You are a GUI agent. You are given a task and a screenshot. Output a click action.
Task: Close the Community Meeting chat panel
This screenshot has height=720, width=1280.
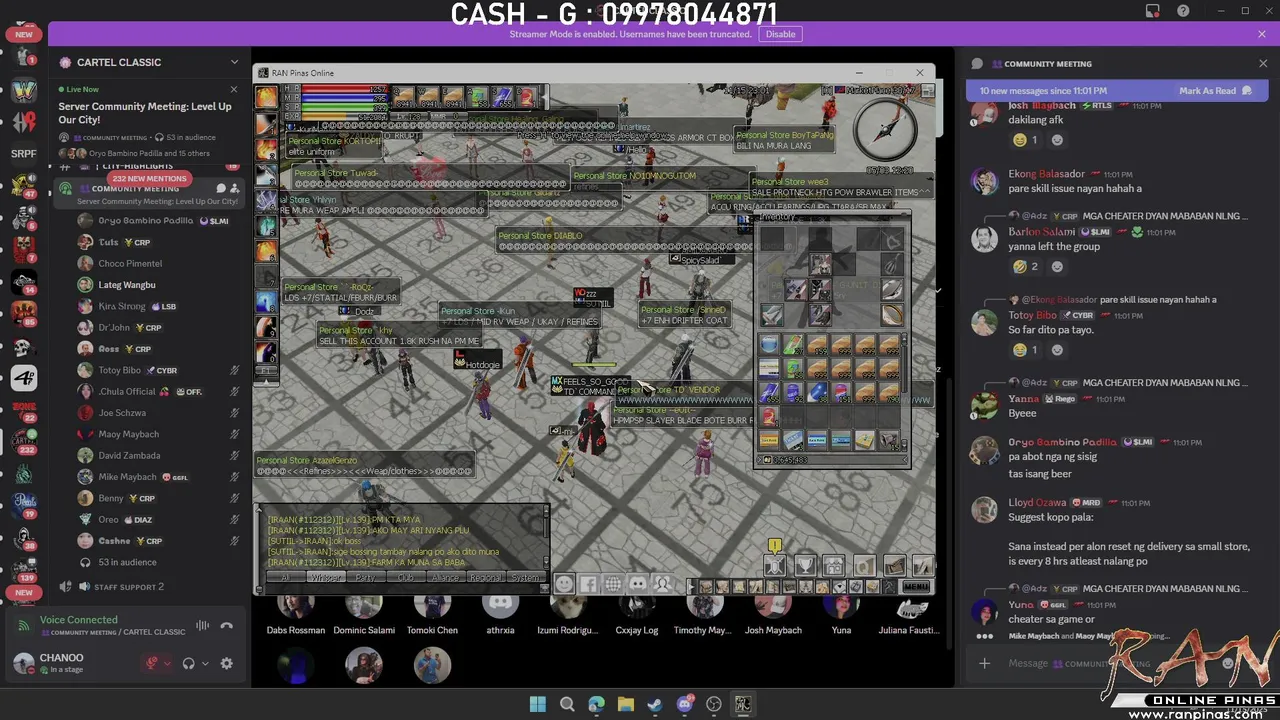pos(1262,63)
